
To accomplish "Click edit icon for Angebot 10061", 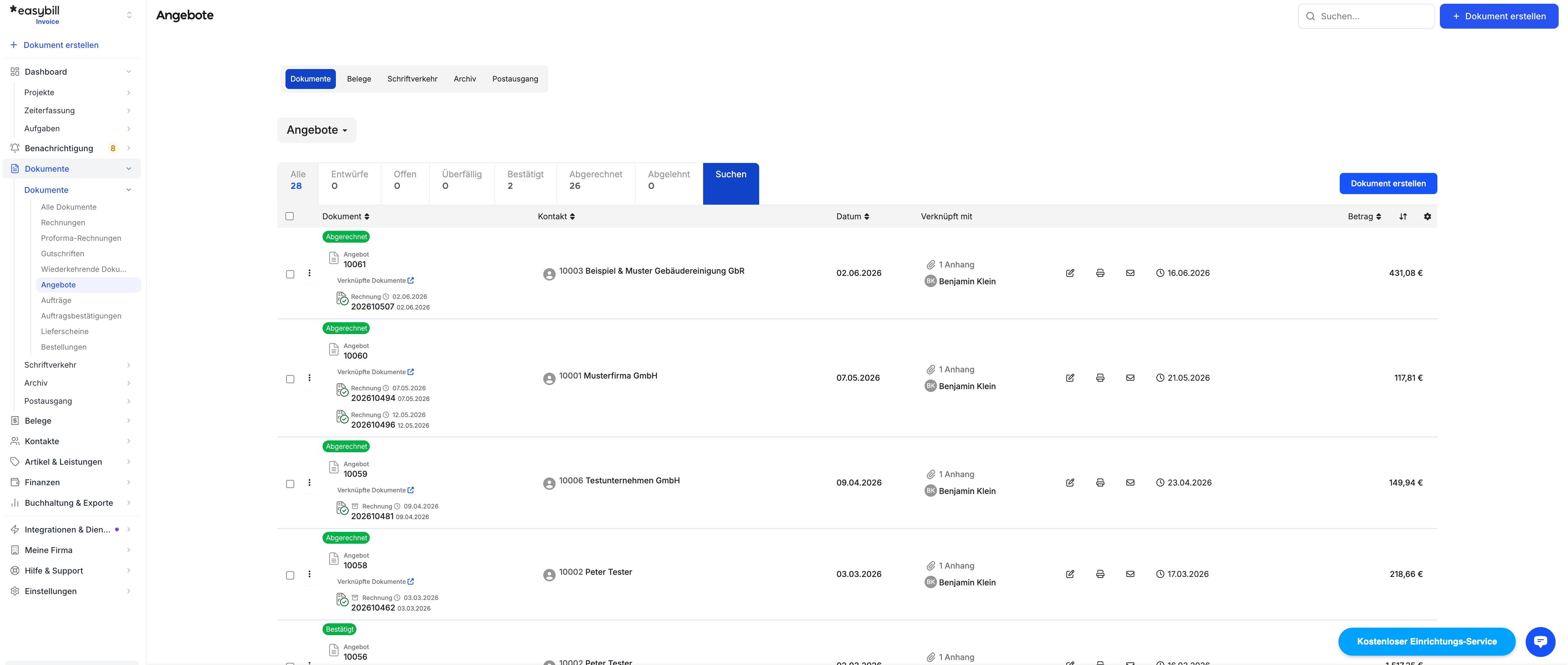I will point(1069,273).
